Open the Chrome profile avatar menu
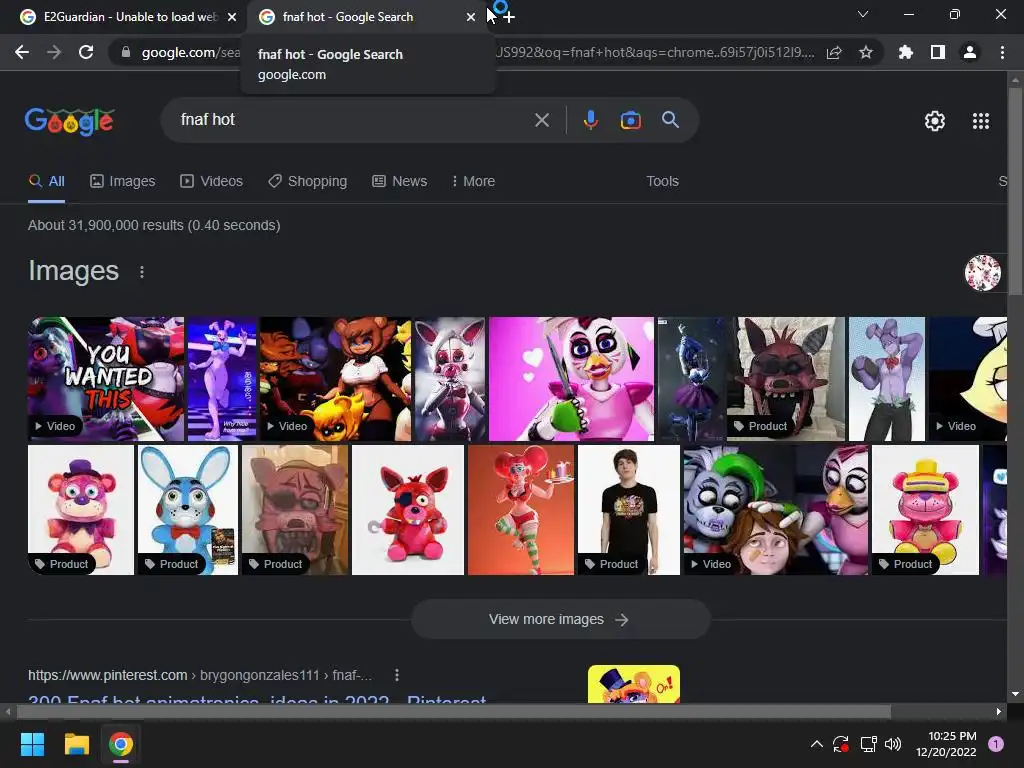Screen dimensions: 1024x768 pos(970,52)
